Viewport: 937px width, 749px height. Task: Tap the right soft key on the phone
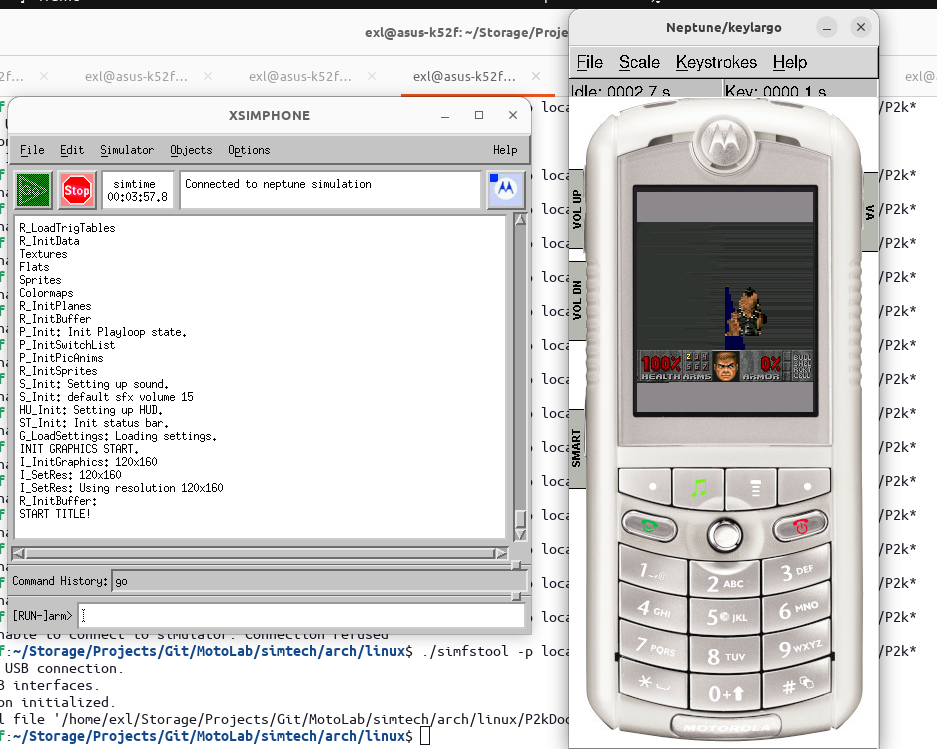804,487
